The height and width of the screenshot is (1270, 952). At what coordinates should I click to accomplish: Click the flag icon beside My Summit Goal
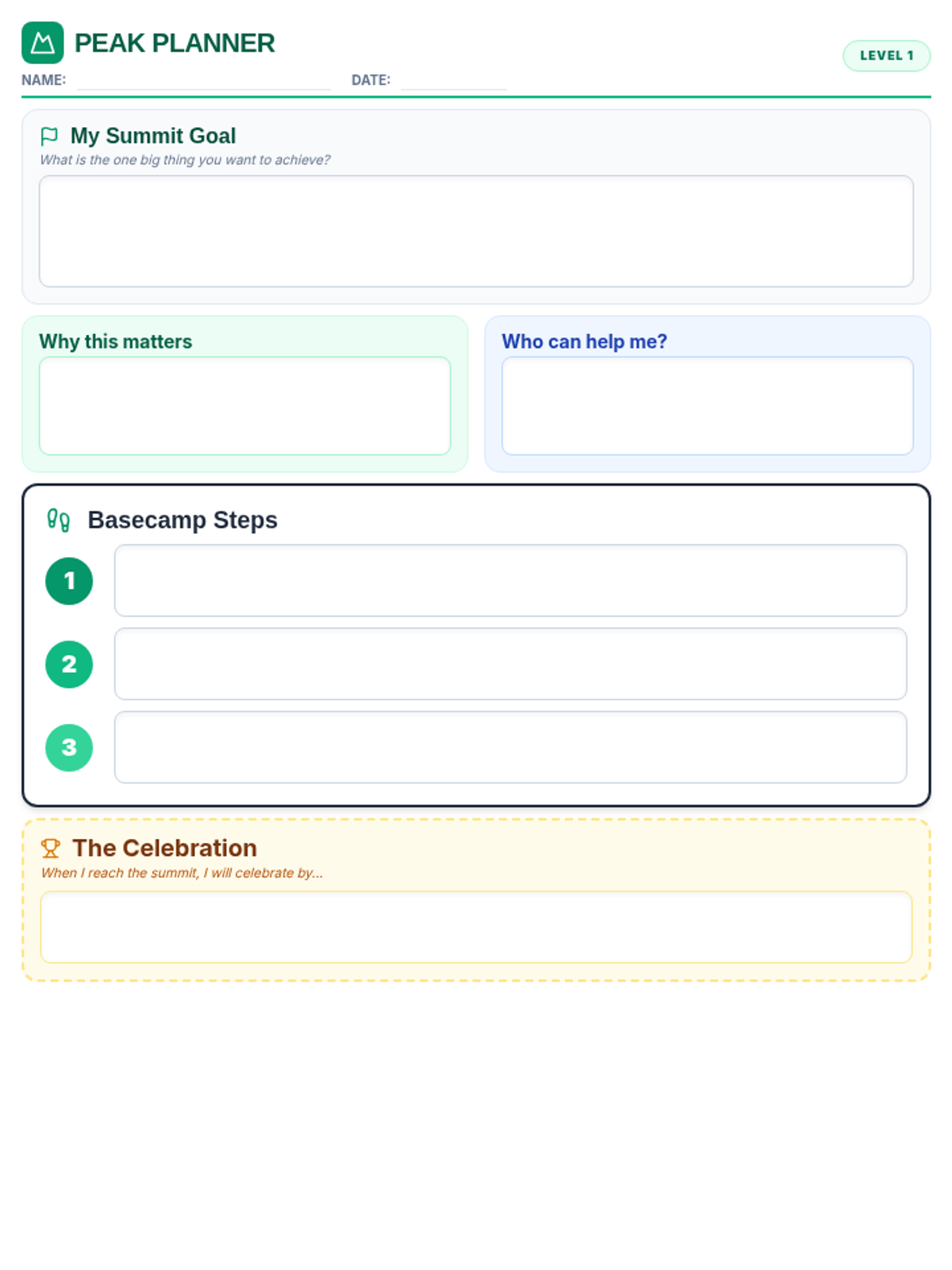click(49, 137)
